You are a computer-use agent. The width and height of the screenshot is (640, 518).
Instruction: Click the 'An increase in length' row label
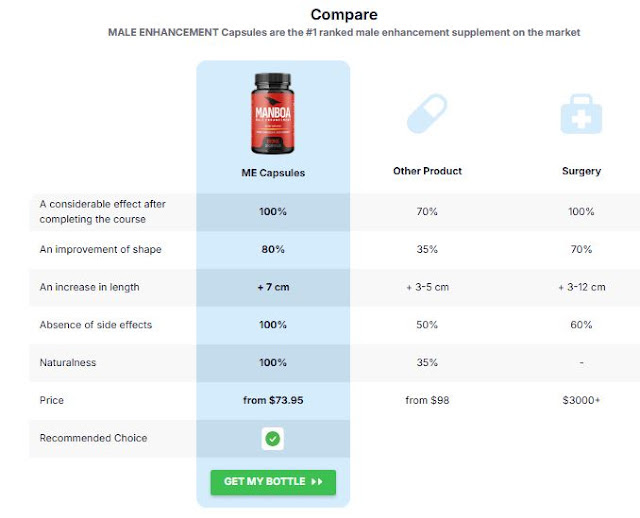(89, 287)
